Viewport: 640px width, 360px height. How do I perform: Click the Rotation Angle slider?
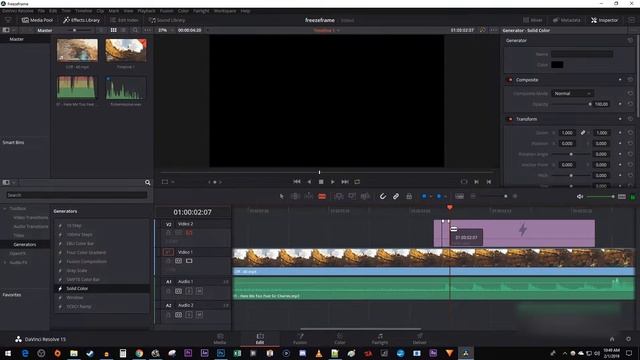(x=571, y=154)
